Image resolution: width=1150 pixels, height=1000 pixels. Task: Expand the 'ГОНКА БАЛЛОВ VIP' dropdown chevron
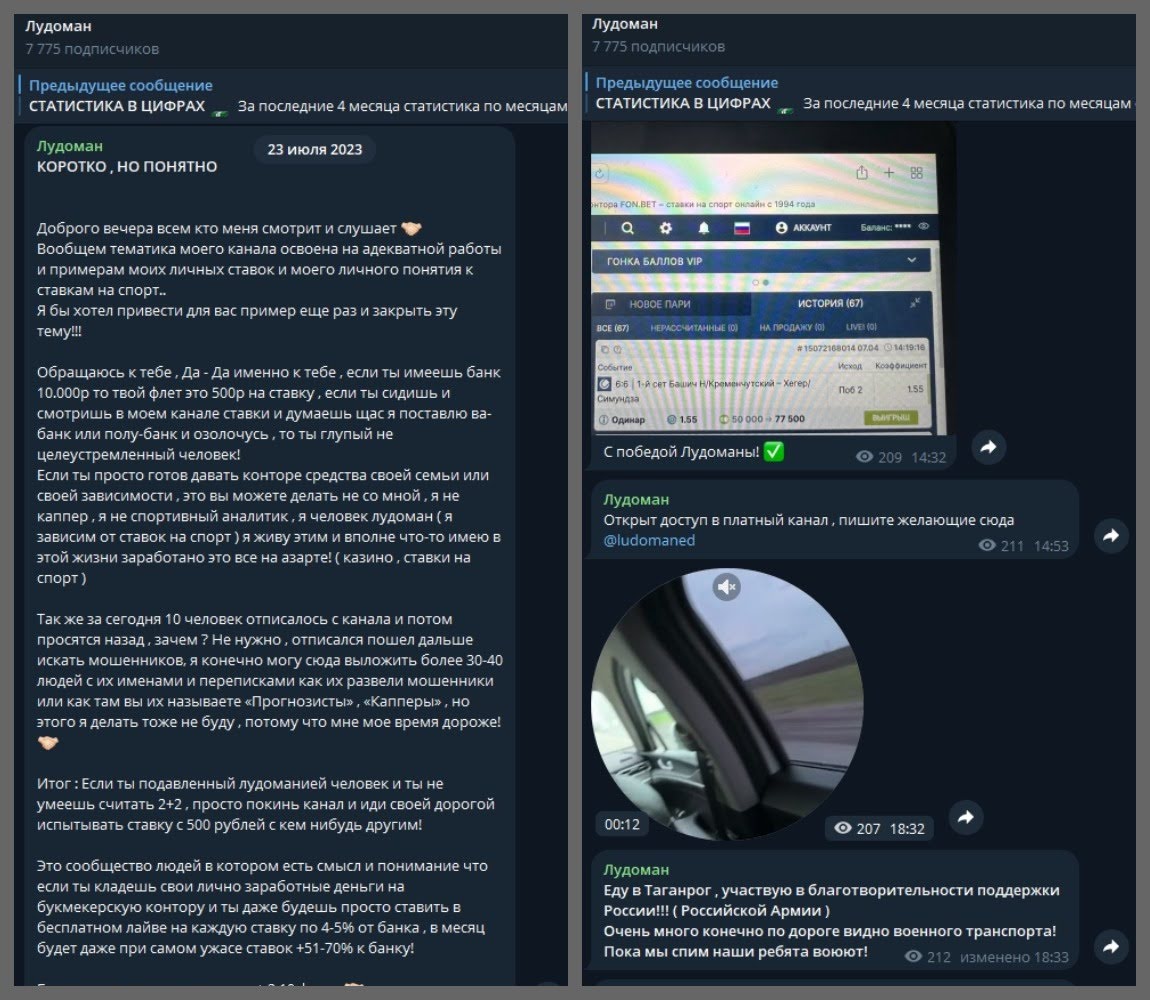point(911,260)
